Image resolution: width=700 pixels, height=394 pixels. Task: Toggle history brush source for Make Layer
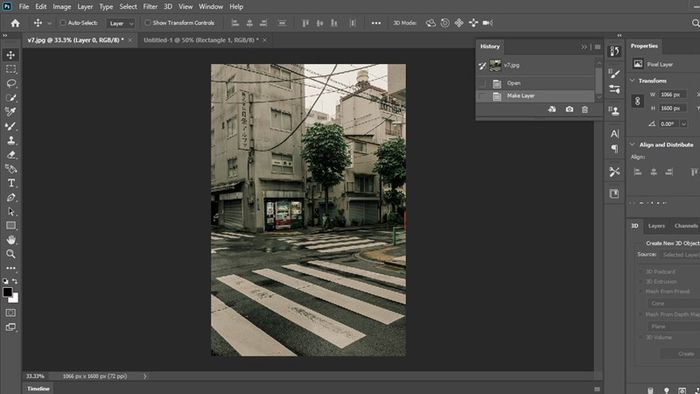(x=482, y=96)
